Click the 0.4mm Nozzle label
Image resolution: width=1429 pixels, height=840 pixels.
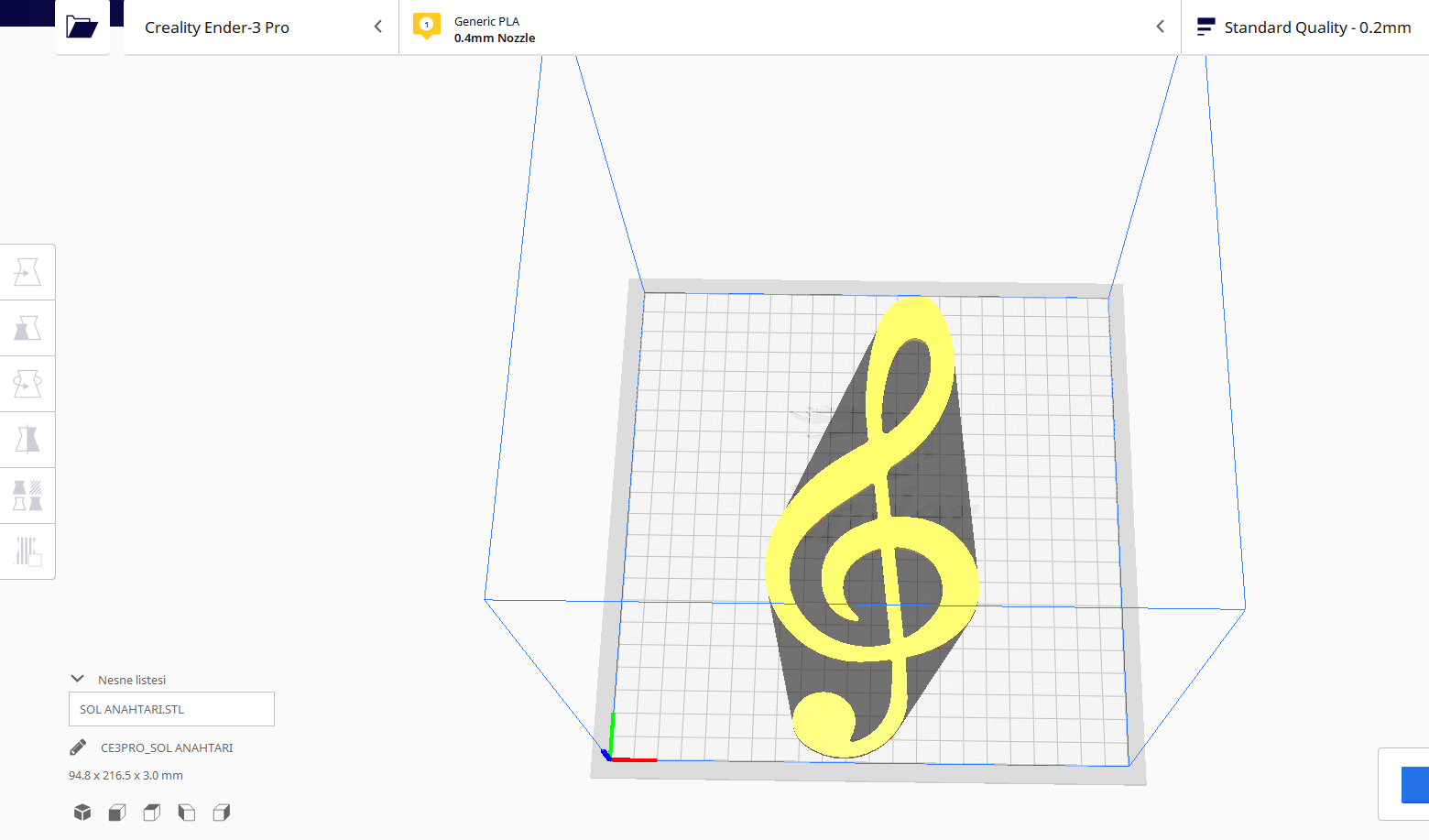(x=495, y=38)
